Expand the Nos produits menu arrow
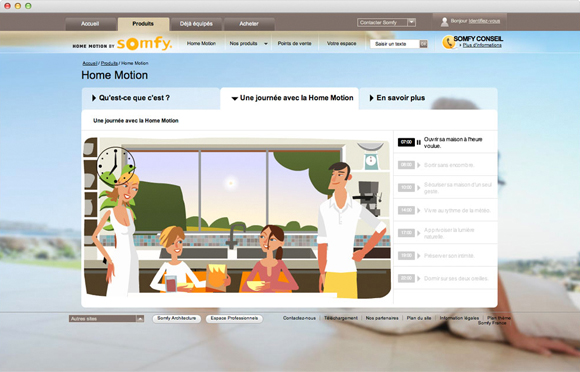580x372 pixels. [x=266, y=44]
